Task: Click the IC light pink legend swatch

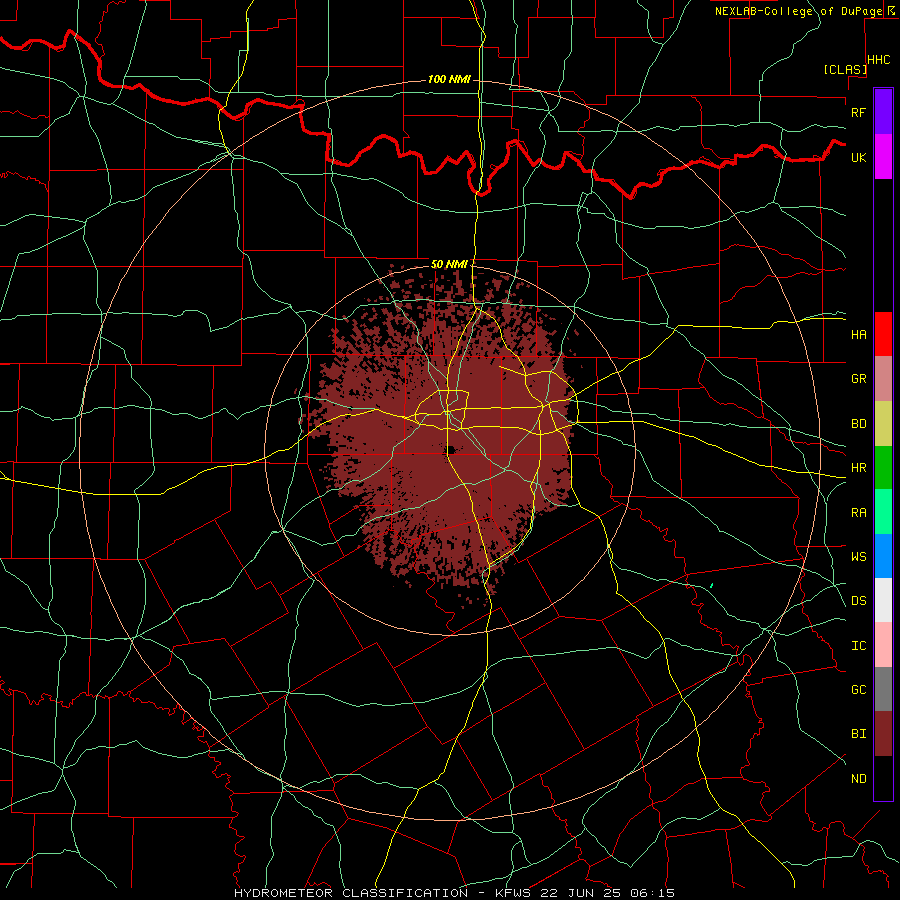Action: point(883,645)
